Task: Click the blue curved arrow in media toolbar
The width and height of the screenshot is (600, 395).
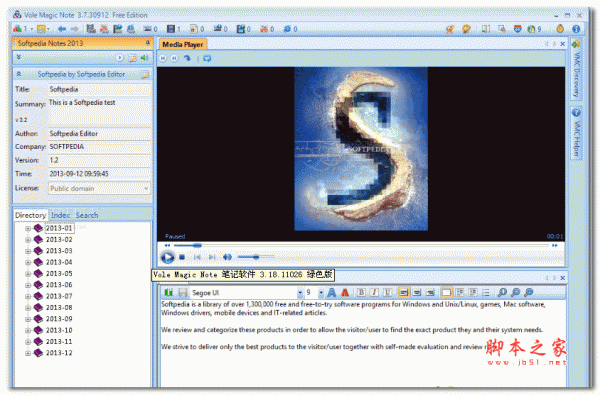Action: [x=187, y=58]
